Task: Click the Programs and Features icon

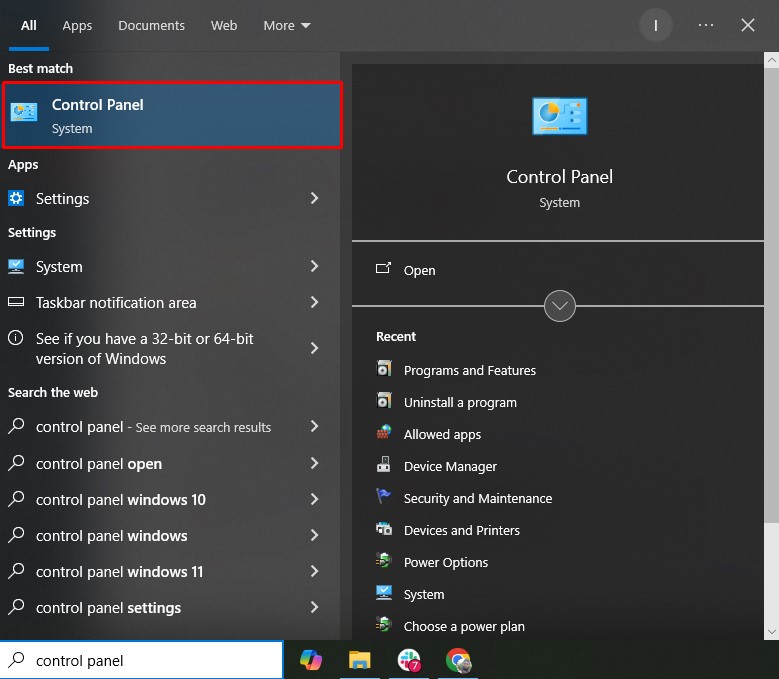Action: pos(384,369)
